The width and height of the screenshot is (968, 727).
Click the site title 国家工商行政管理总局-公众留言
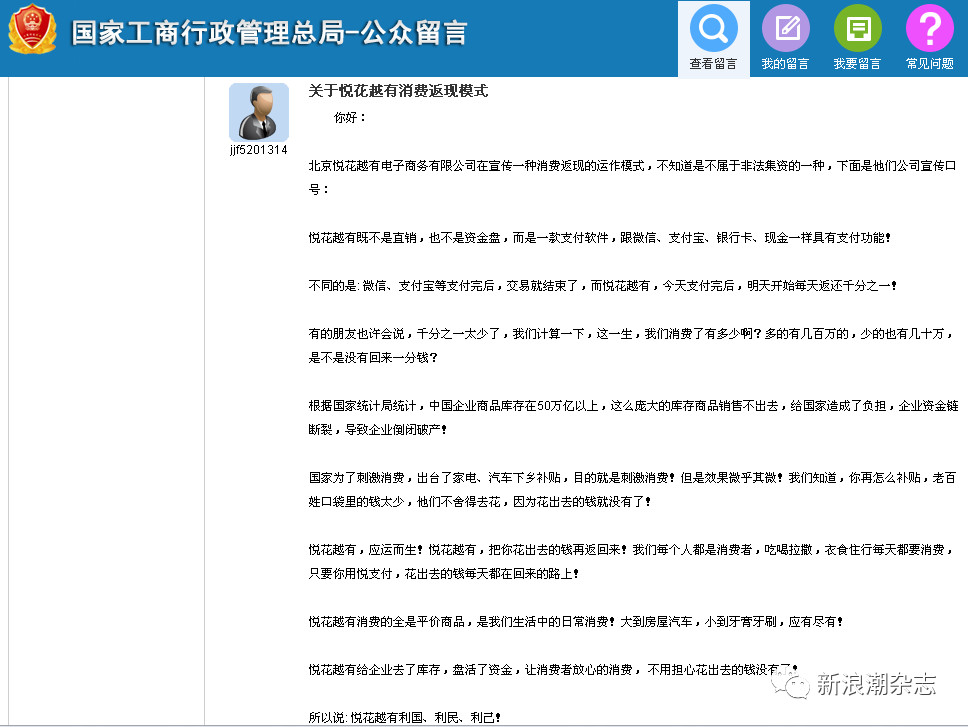[x=269, y=33]
